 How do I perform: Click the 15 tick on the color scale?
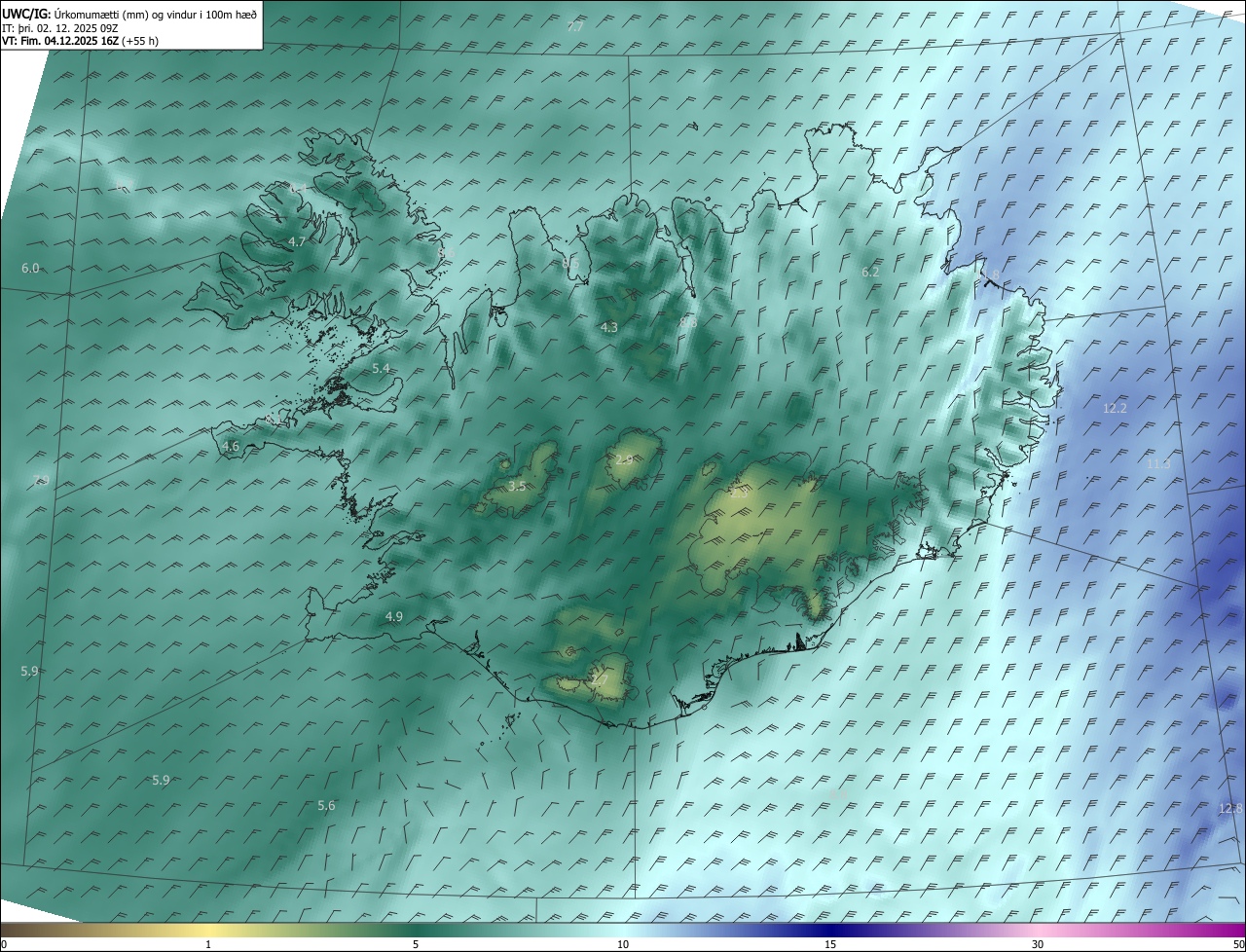point(830,944)
